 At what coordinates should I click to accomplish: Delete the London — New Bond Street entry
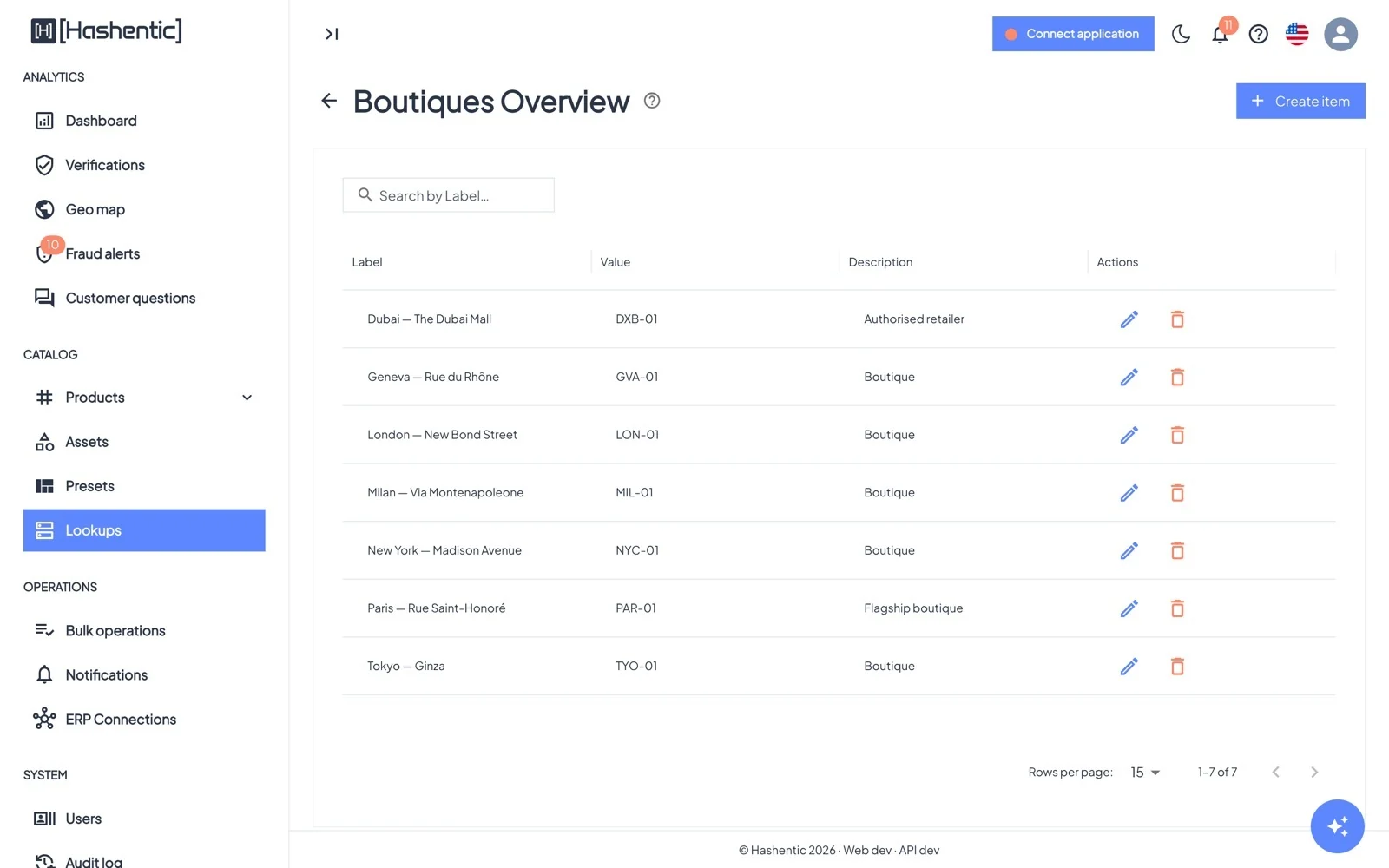point(1177,435)
